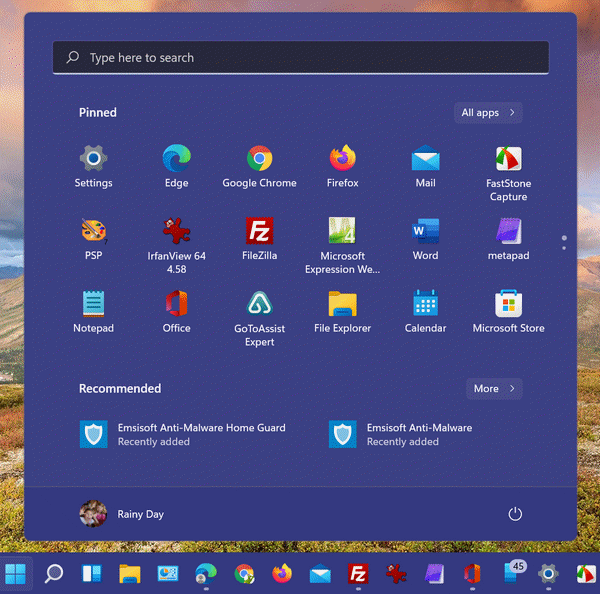Click the Windows Start button on taskbar
600x594 pixels.
point(15,574)
